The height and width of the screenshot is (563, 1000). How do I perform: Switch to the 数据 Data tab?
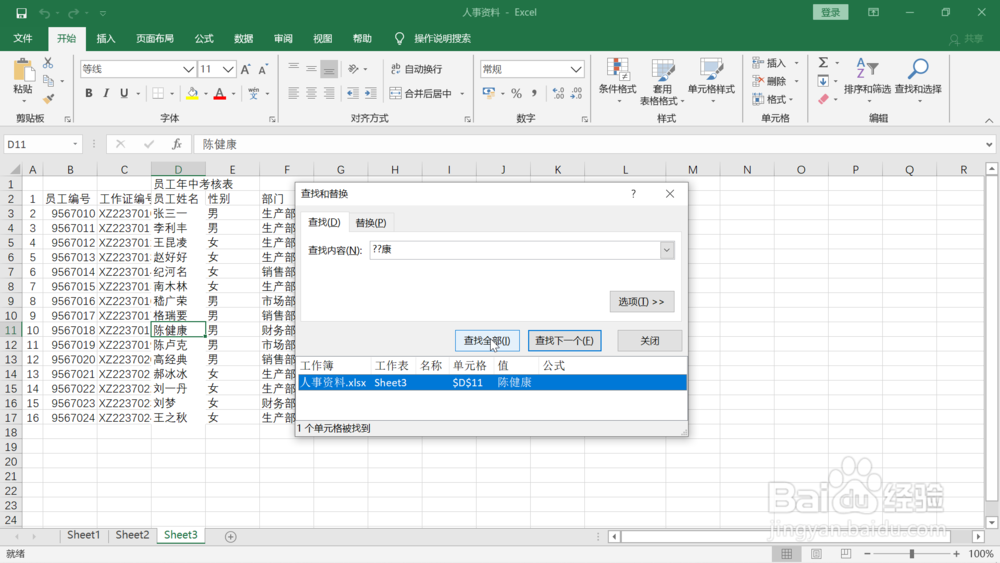[244, 39]
